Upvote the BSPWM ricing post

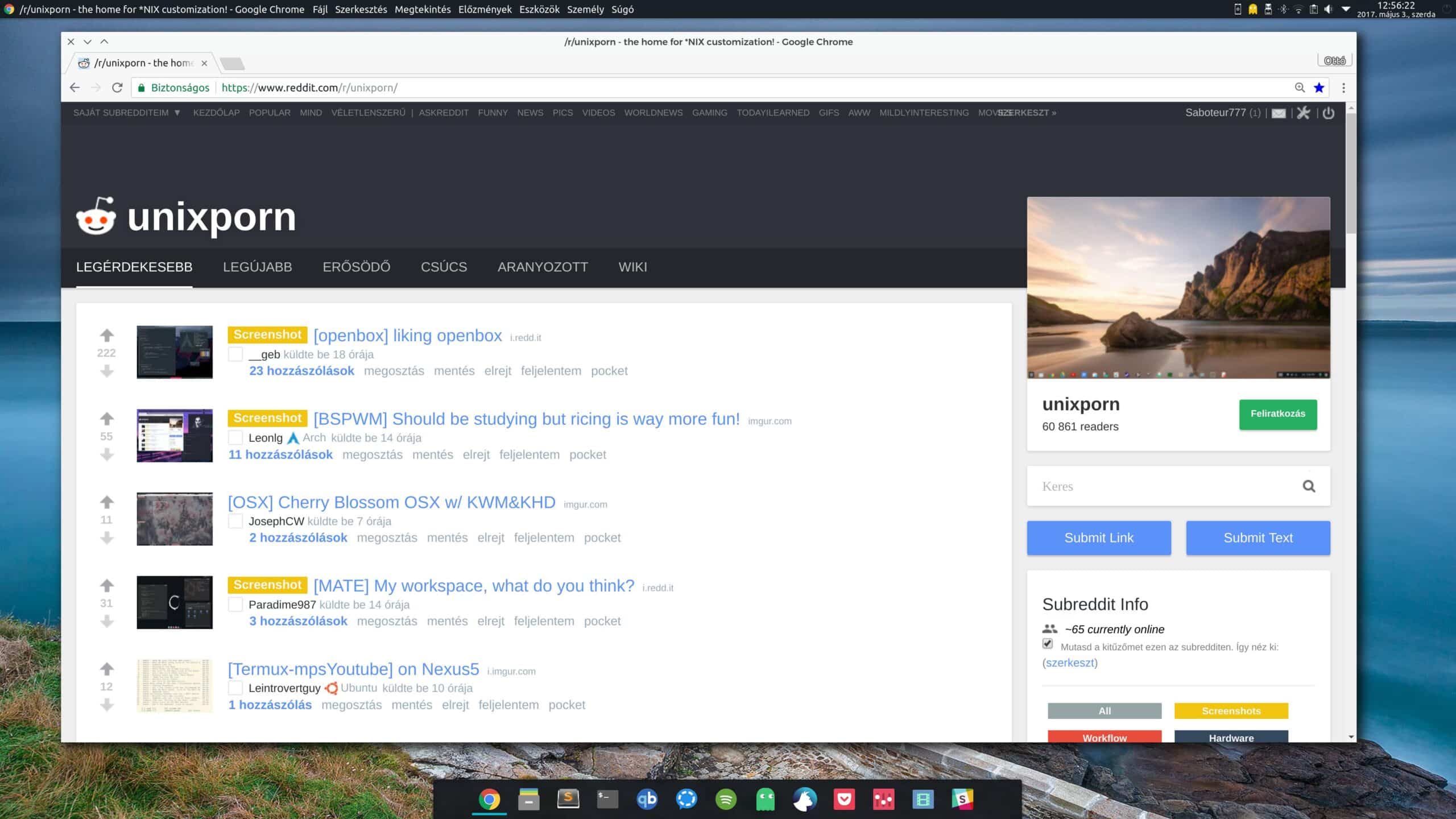click(x=107, y=419)
